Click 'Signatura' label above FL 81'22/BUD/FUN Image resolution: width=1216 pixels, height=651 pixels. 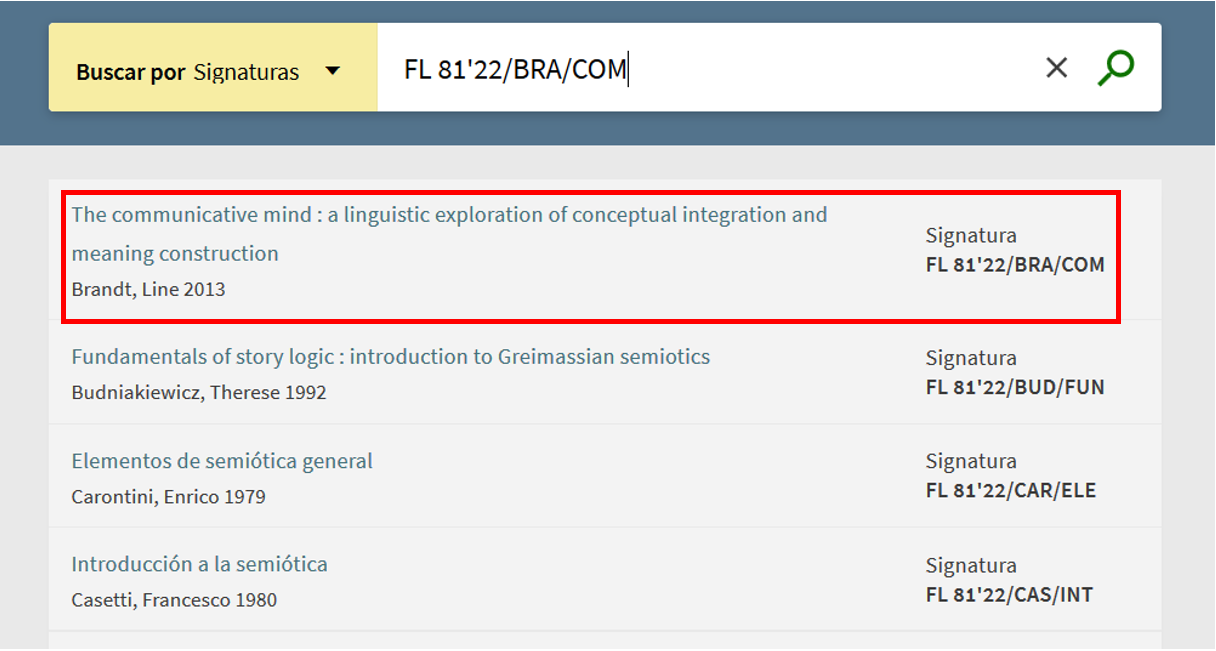pyautogui.click(x=971, y=358)
